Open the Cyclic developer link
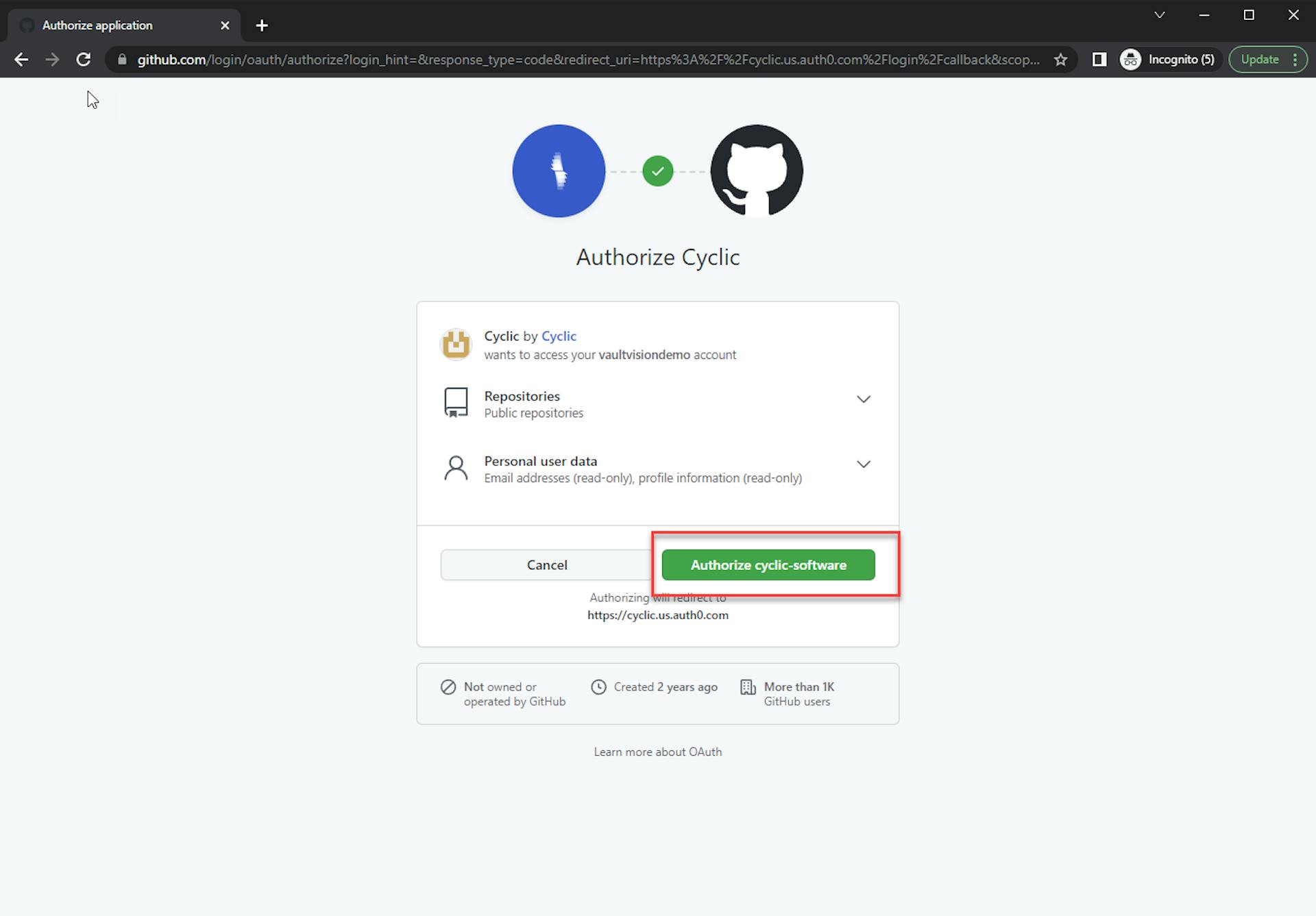This screenshot has width=1316, height=916. pyautogui.click(x=559, y=336)
